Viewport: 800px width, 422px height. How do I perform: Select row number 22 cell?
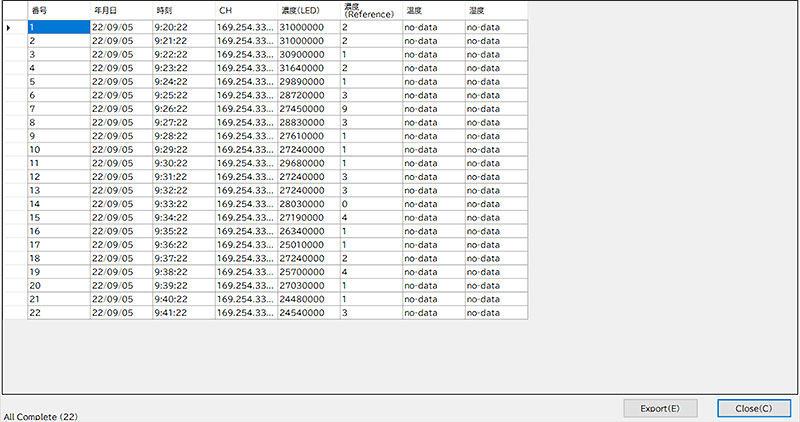click(58, 313)
